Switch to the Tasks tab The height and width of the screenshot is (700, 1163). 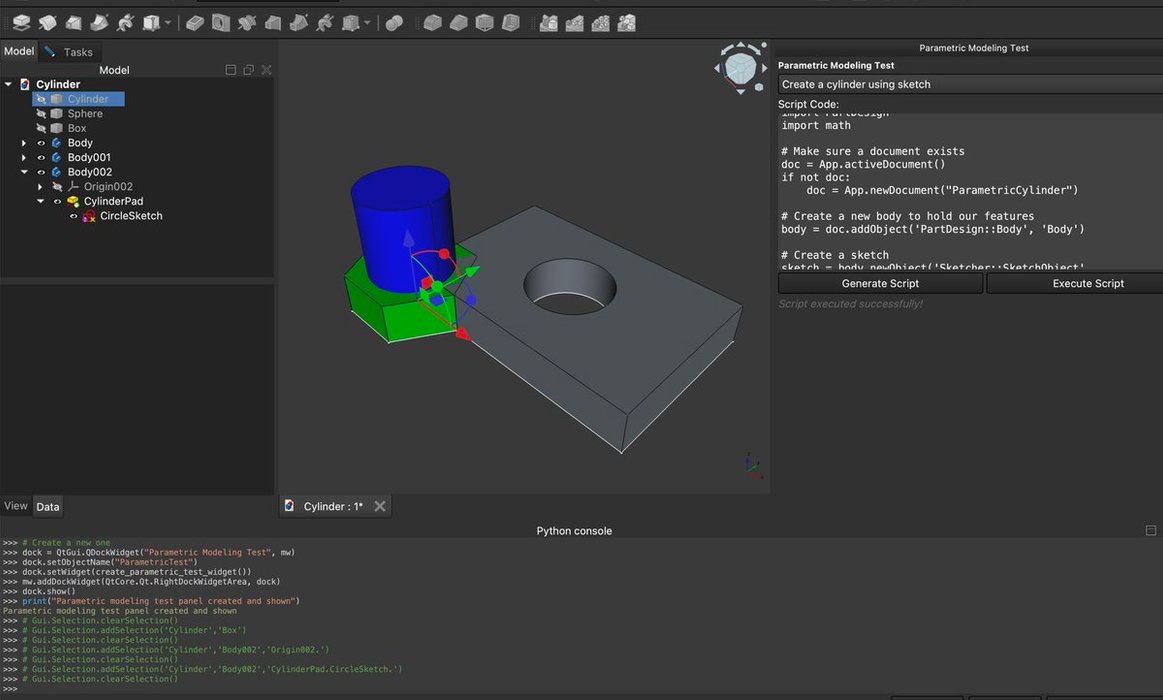coord(70,52)
